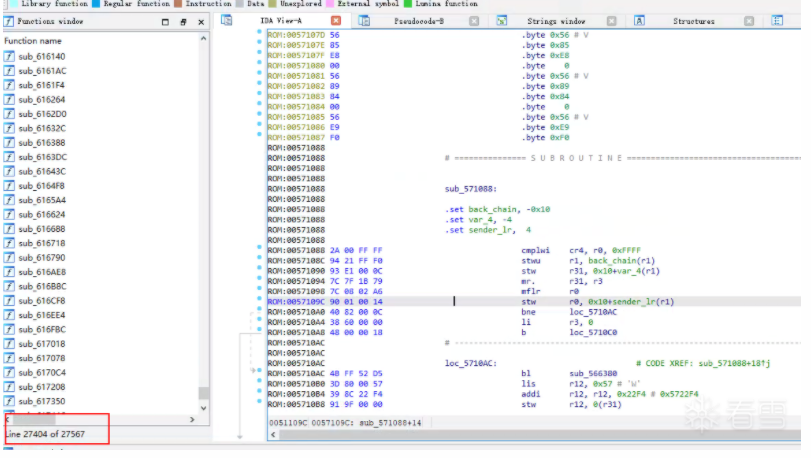Click the function icon beside sub_616790
The image size is (811, 458).
coord(9,257)
